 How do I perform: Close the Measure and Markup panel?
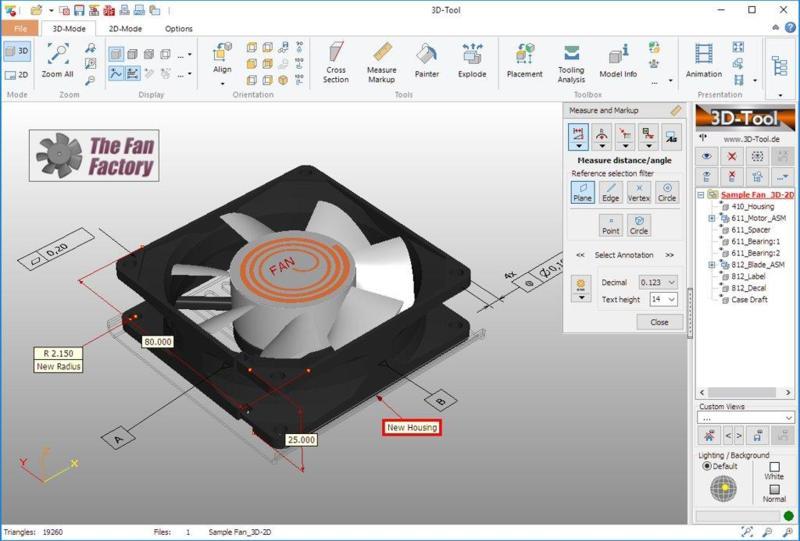[x=659, y=322]
